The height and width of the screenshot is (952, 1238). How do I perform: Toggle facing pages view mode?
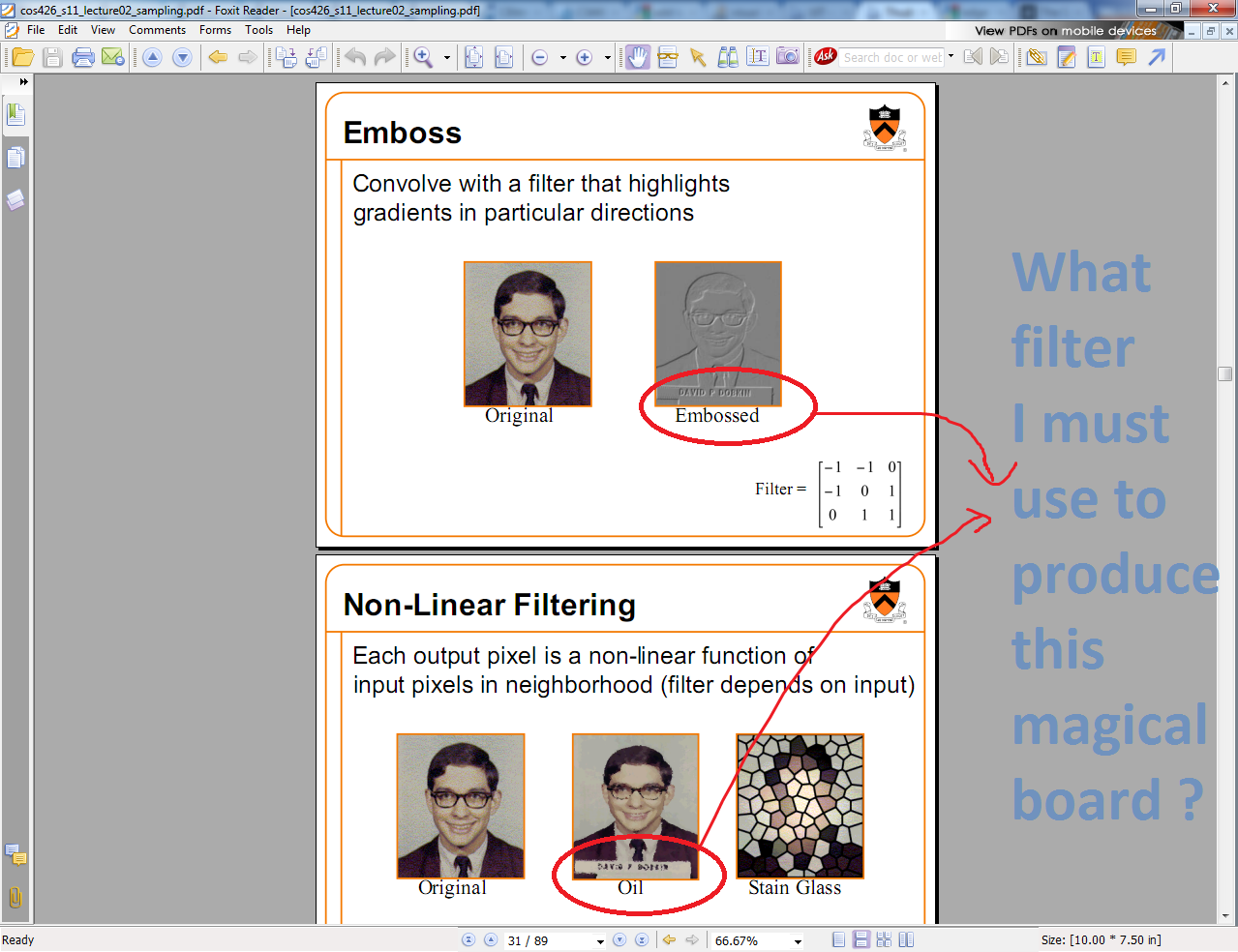(906, 940)
